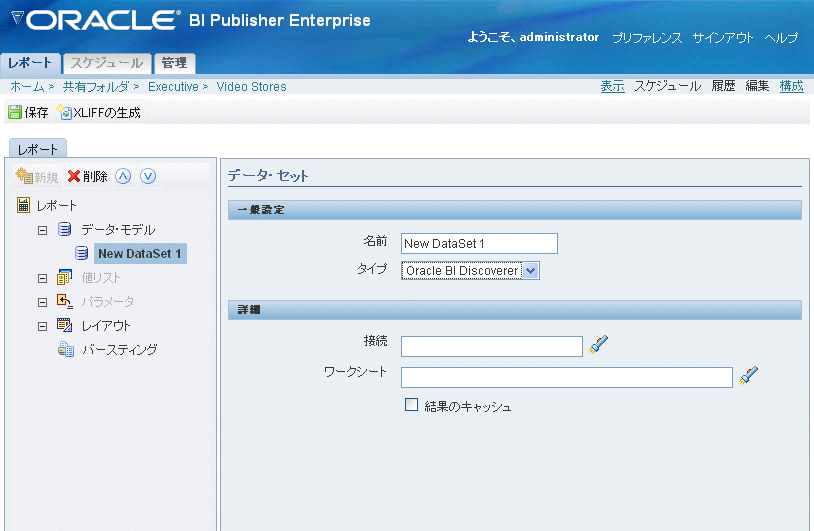Viewport: 814px width, 531px height.
Task: Click the New DataSet 1 database icon
Action: (82, 253)
